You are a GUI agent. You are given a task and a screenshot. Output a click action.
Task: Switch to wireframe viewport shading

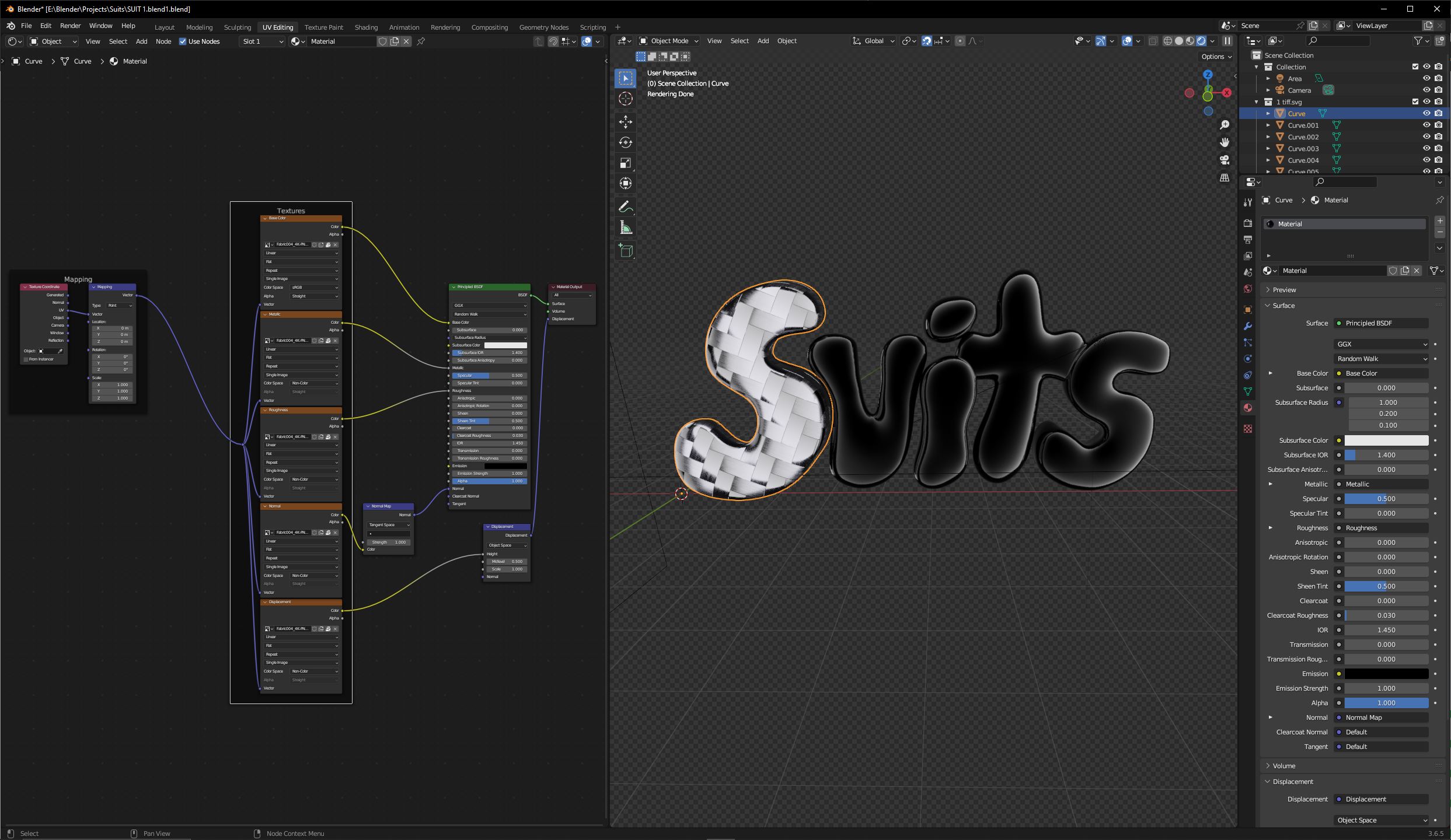[x=1168, y=41]
